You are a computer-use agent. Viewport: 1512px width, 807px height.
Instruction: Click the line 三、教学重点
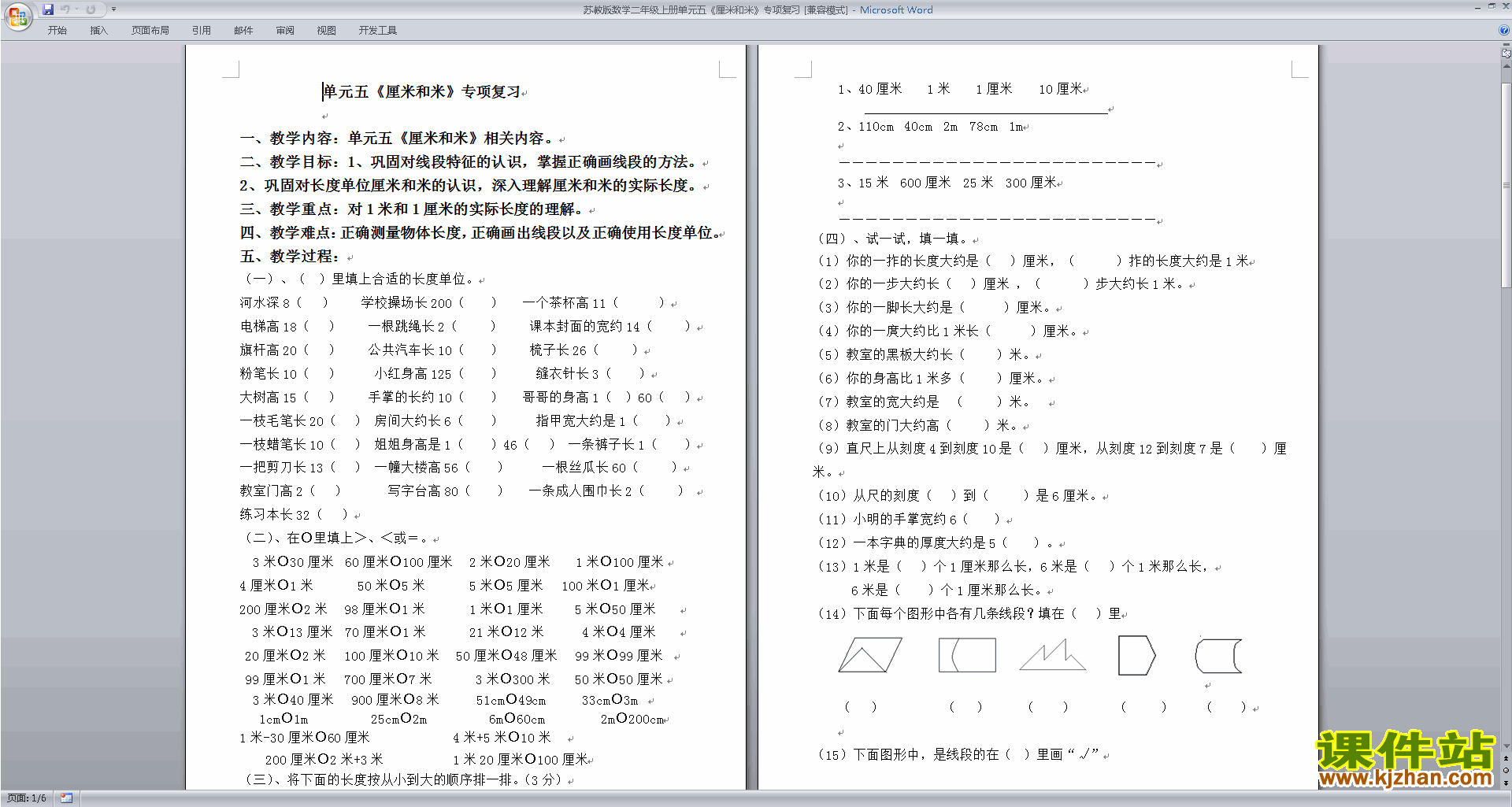pyautogui.click(x=413, y=209)
